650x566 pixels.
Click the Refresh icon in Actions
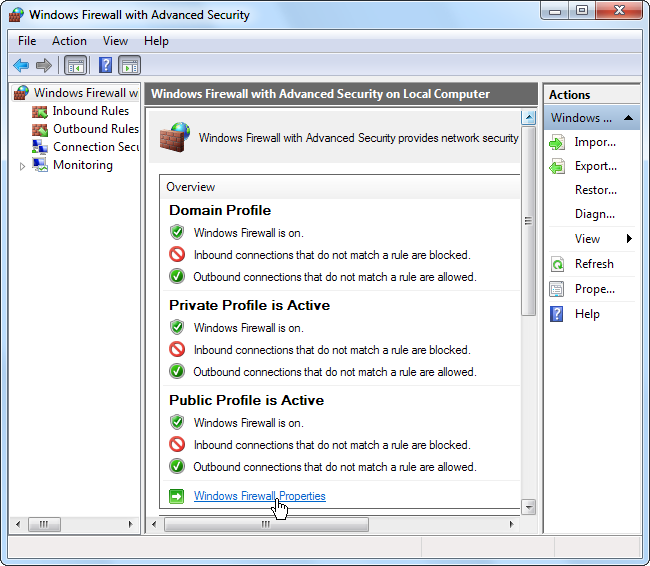(557, 264)
